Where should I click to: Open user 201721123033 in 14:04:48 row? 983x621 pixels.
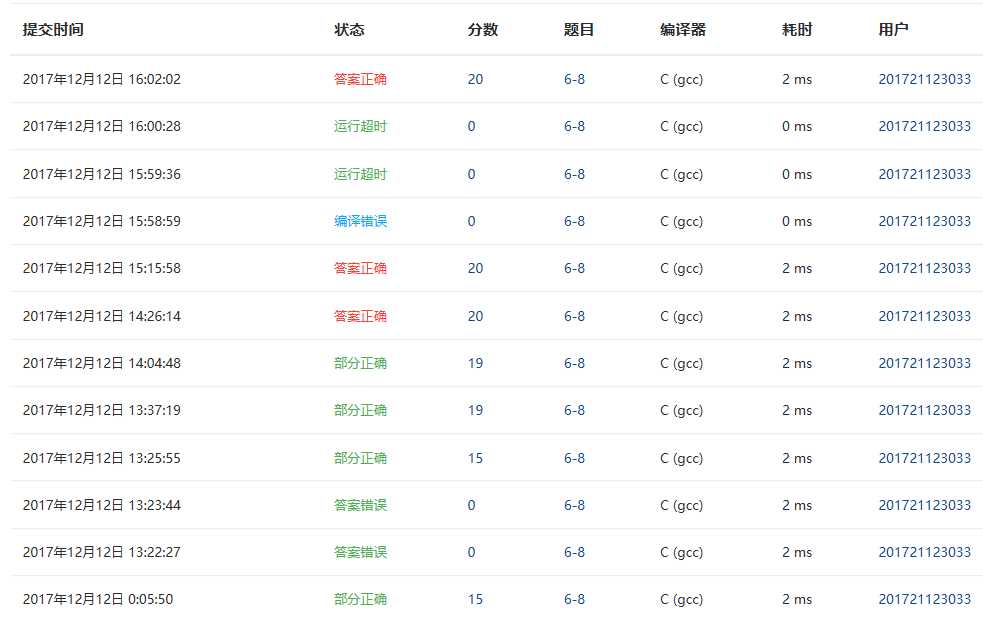pos(925,363)
